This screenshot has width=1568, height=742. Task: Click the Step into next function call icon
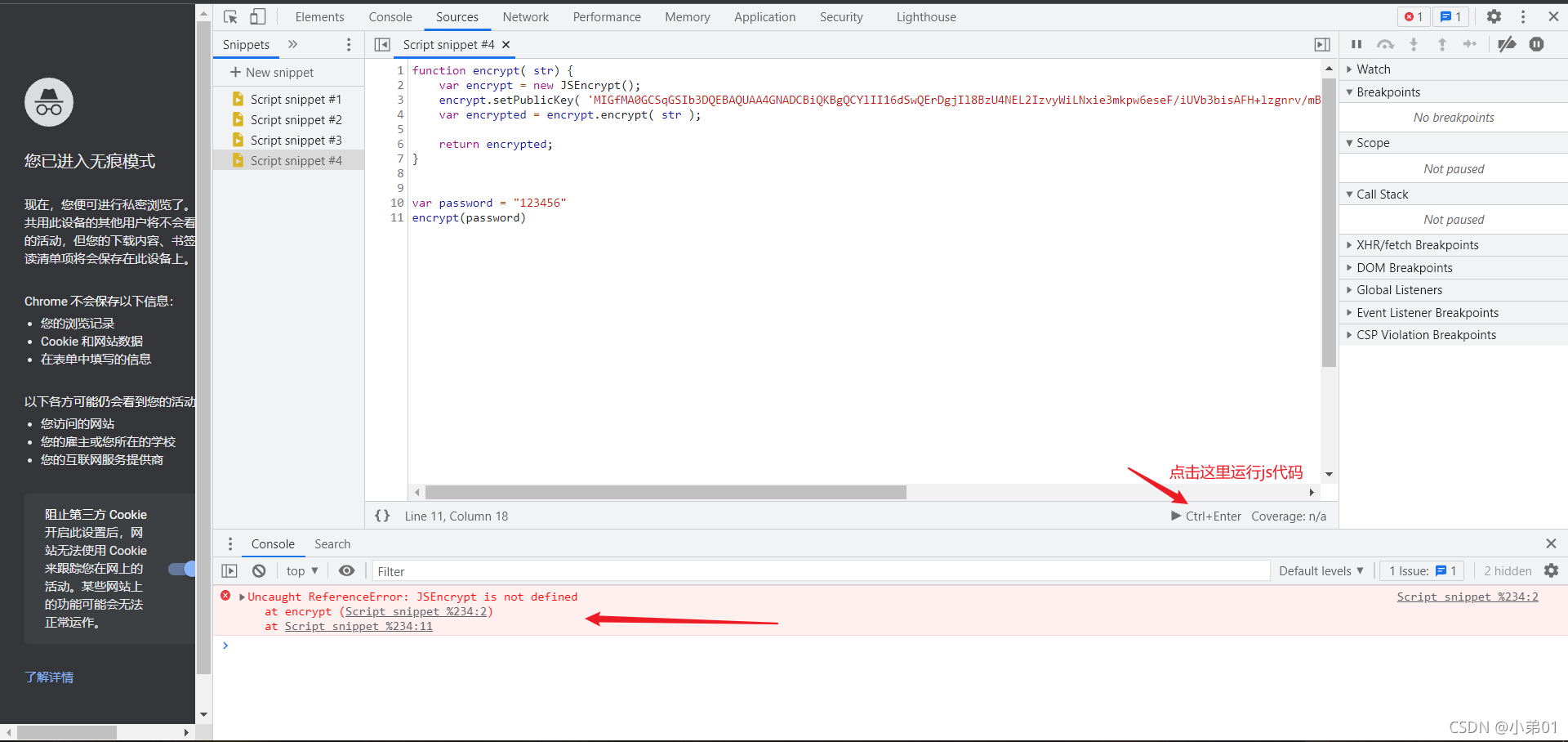pos(1414,45)
